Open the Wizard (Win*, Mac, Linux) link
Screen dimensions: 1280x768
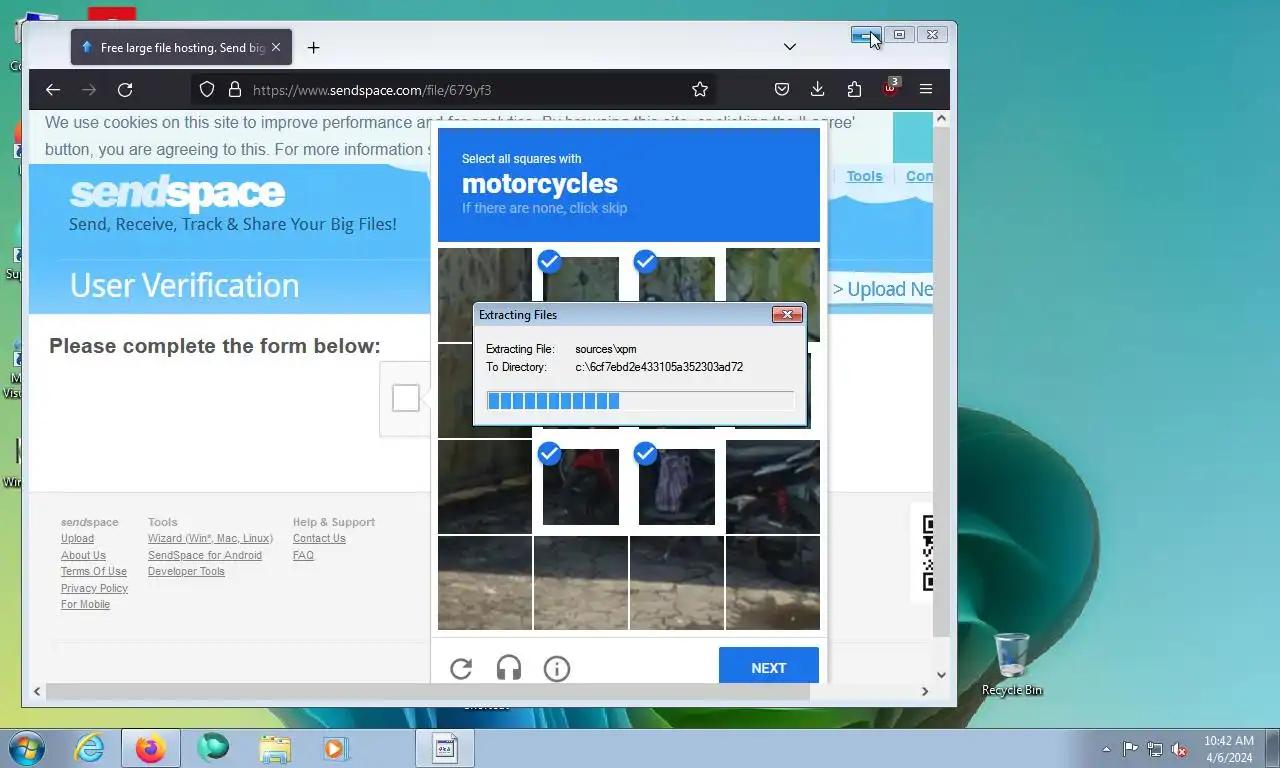210,539
